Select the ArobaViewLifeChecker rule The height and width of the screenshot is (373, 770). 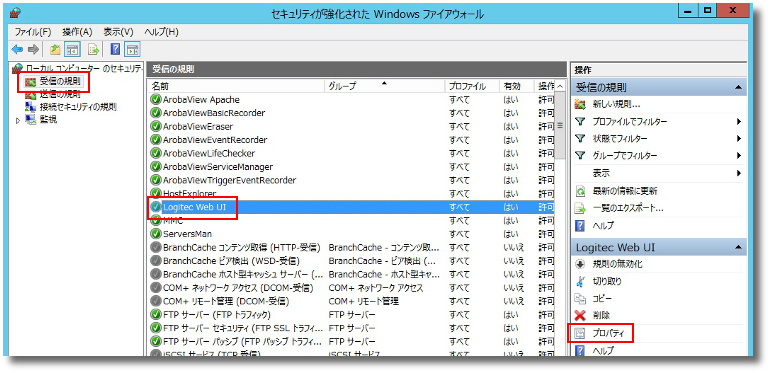click(x=351, y=153)
